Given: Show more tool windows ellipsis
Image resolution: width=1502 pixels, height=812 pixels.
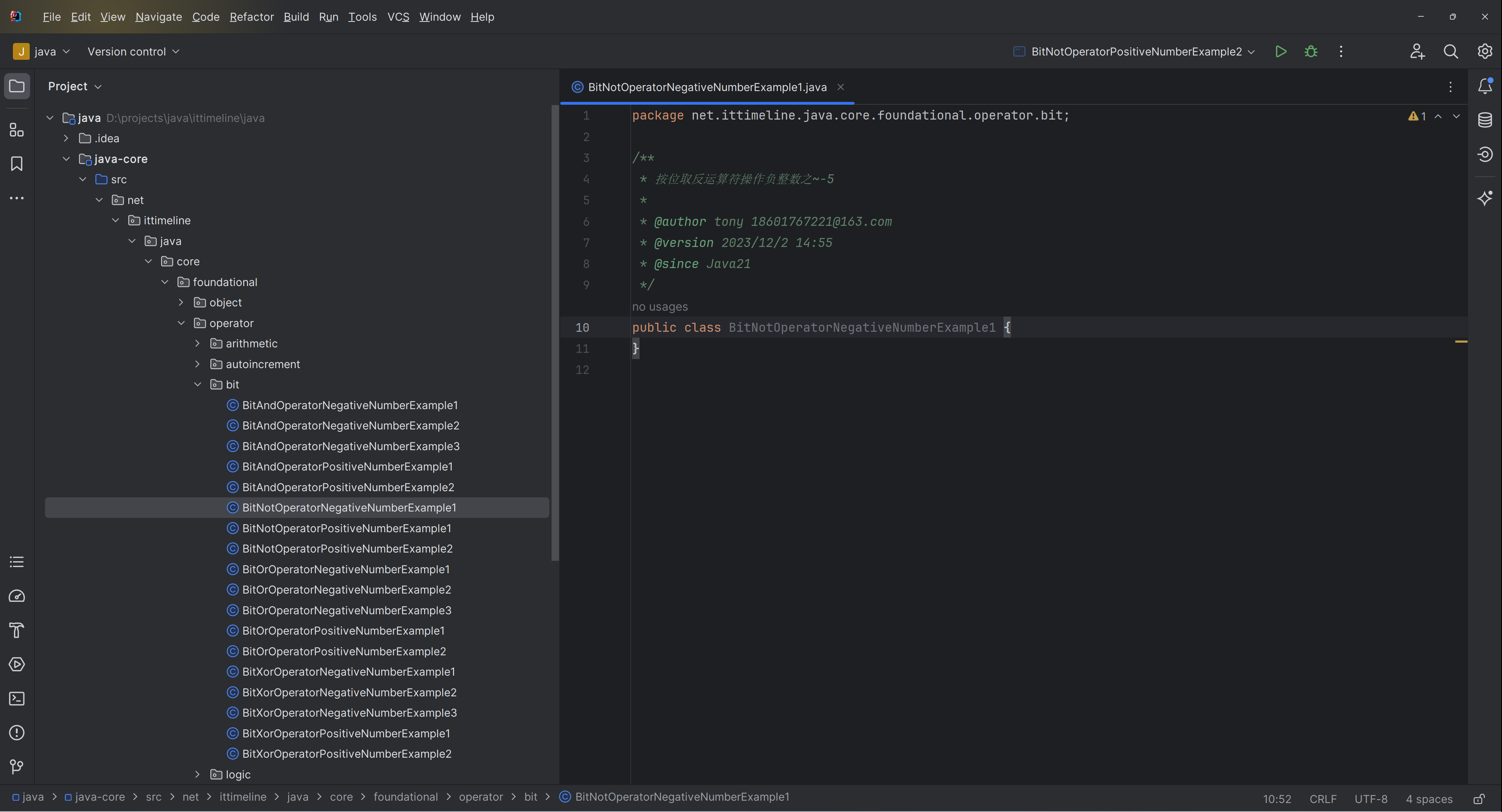Looking at the screenshot, I should 17,198.
